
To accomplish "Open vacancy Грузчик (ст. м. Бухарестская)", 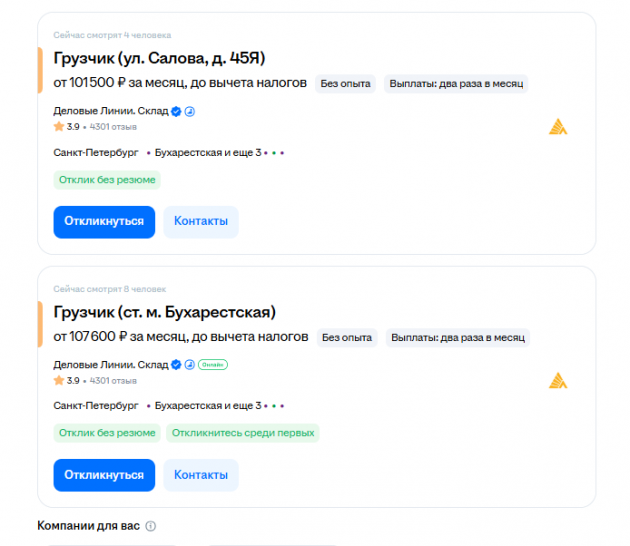I will (x=164, y=311).
